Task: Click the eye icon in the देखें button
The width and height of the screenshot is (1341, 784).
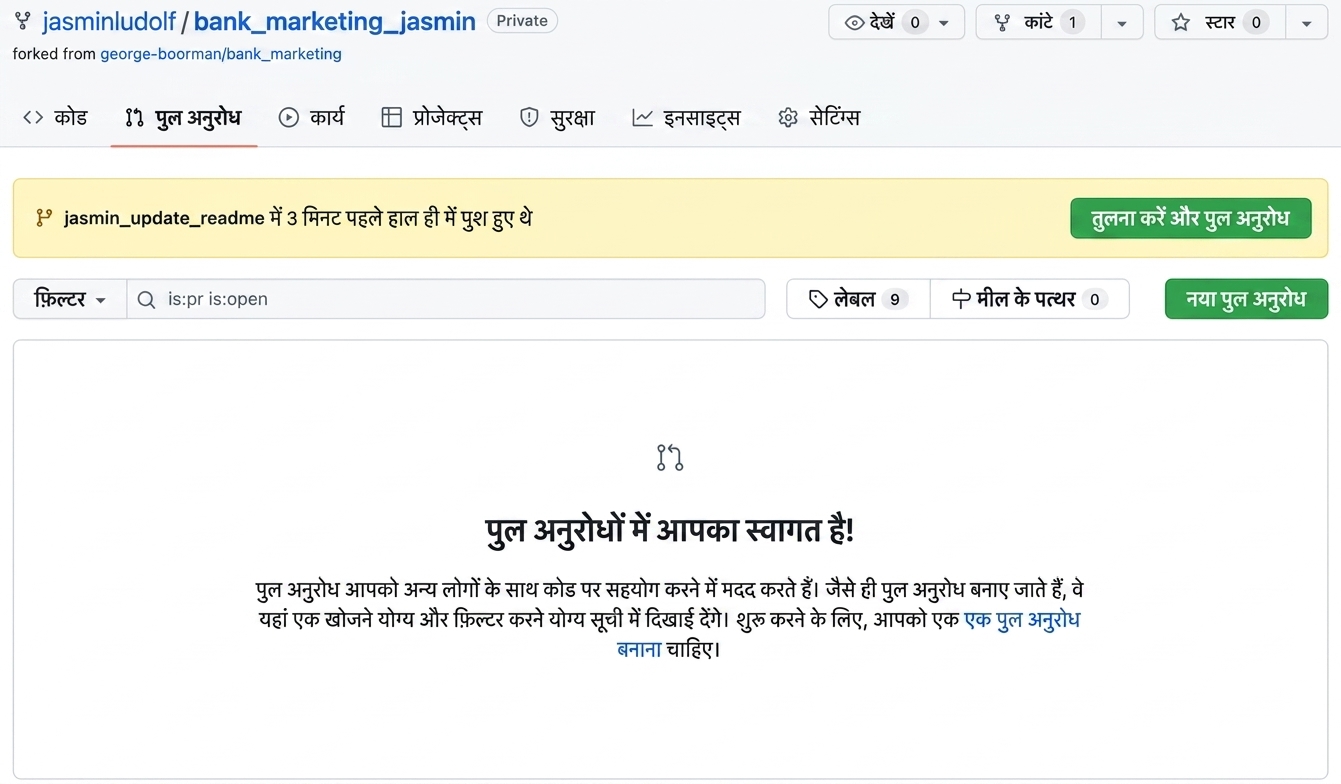Action: coord(854,22)
